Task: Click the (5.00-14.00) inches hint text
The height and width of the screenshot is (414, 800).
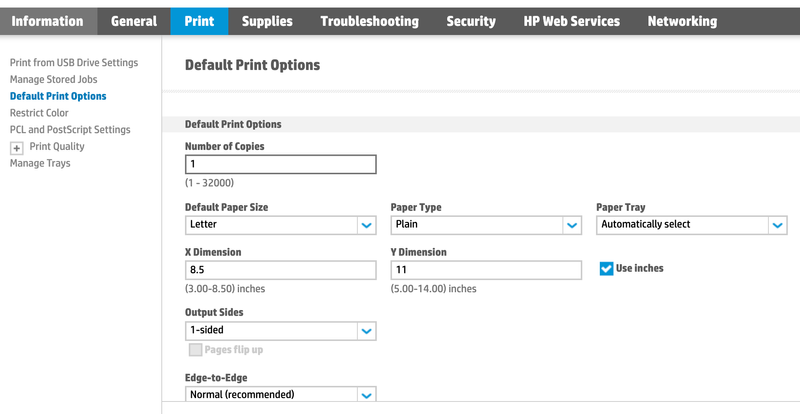Action: click(x=433, y=289)
